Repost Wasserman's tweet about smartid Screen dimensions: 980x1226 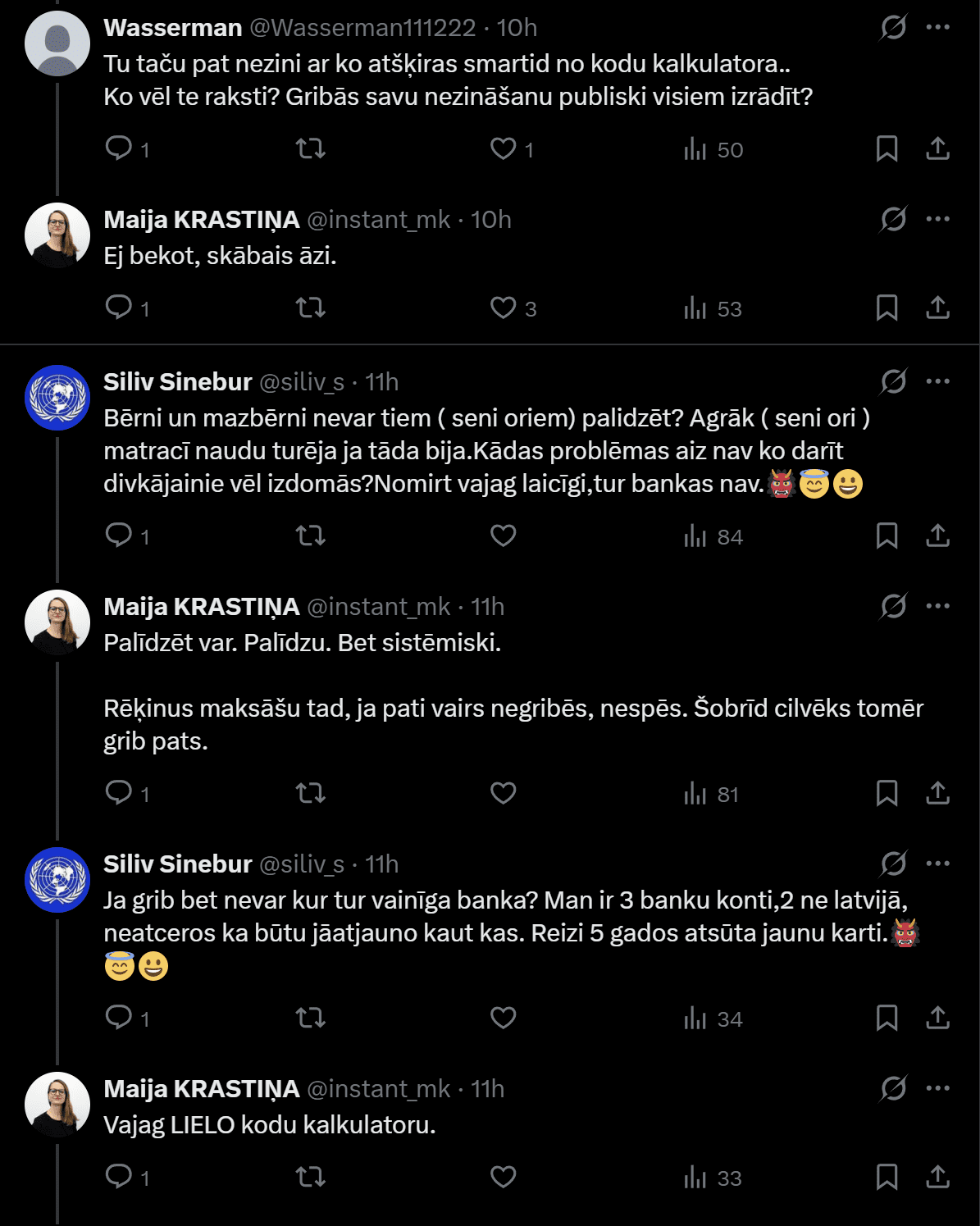coord(310,148)
